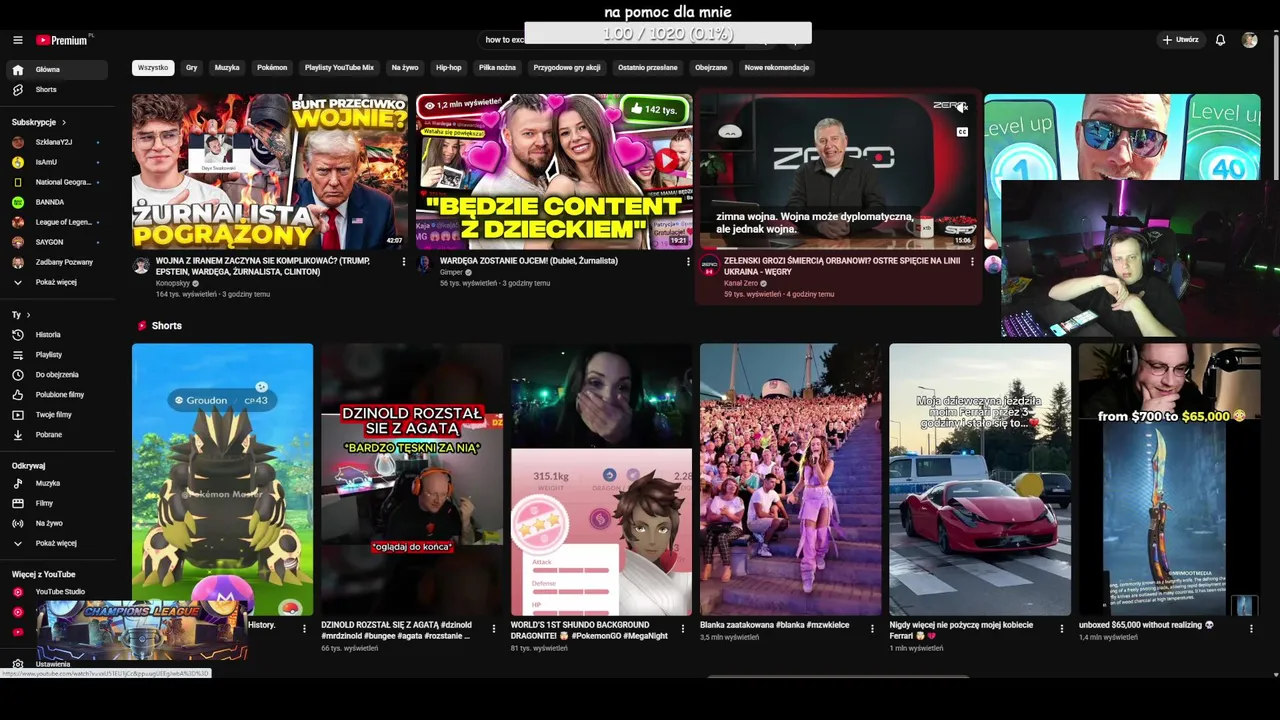Select the Pokémon filter chip

[272, 68]
